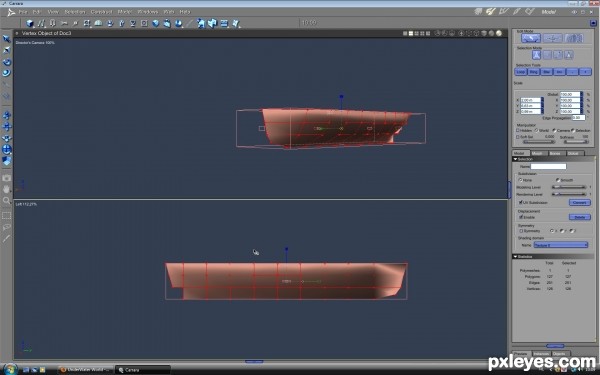The image size is (600, 375).
Task: Select the lasso selection tool
Action: 7,227
